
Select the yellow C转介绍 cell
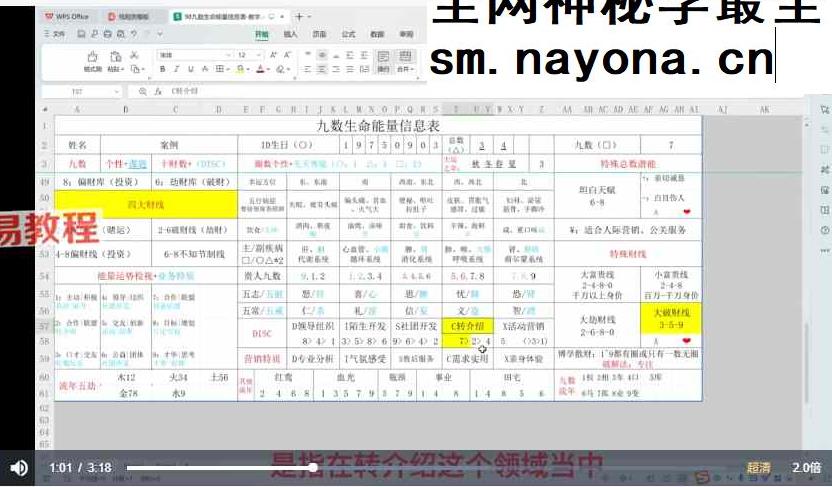[467, 326]
